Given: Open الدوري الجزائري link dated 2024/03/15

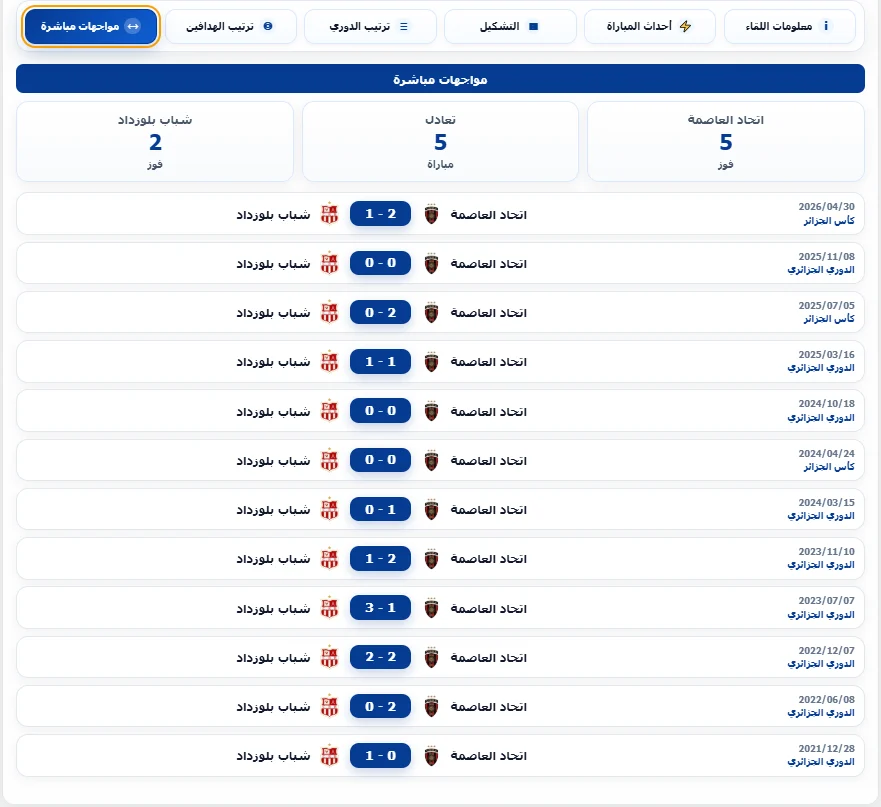Looking at the screenshot, I should (821, 516).
